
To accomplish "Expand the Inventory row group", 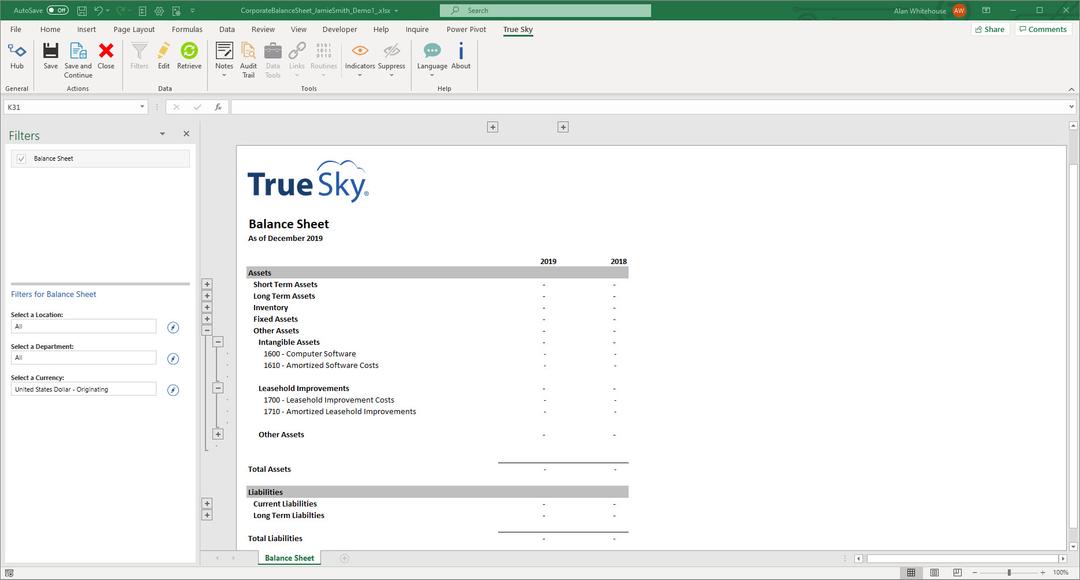I will [207, 307].
